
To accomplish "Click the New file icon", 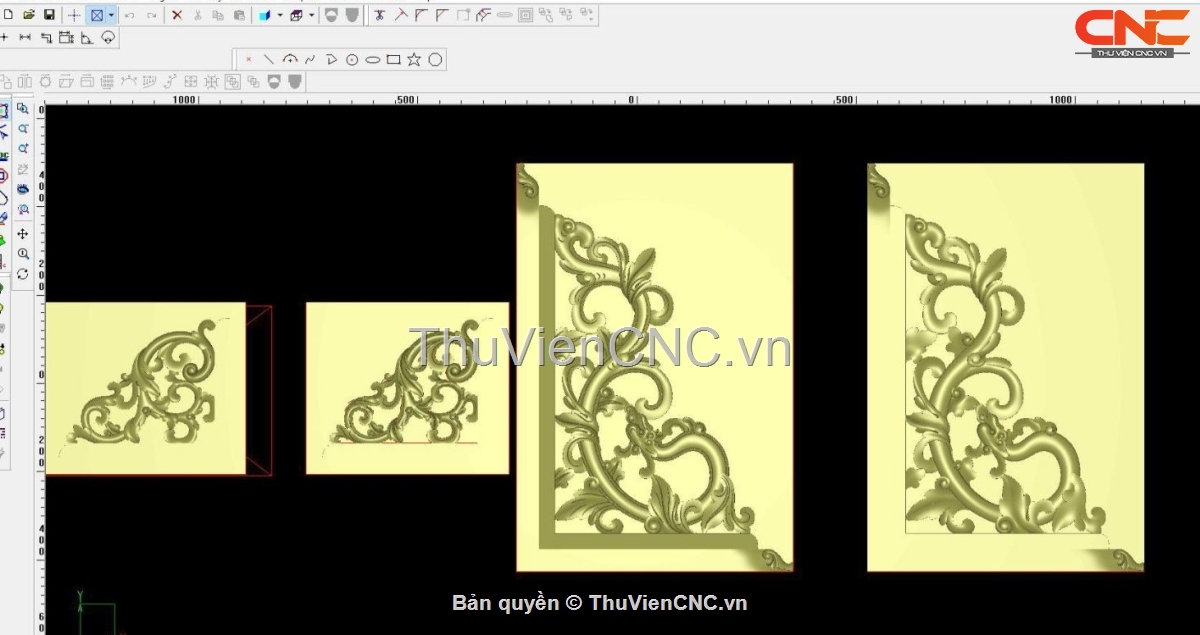I will pos(9,15).
